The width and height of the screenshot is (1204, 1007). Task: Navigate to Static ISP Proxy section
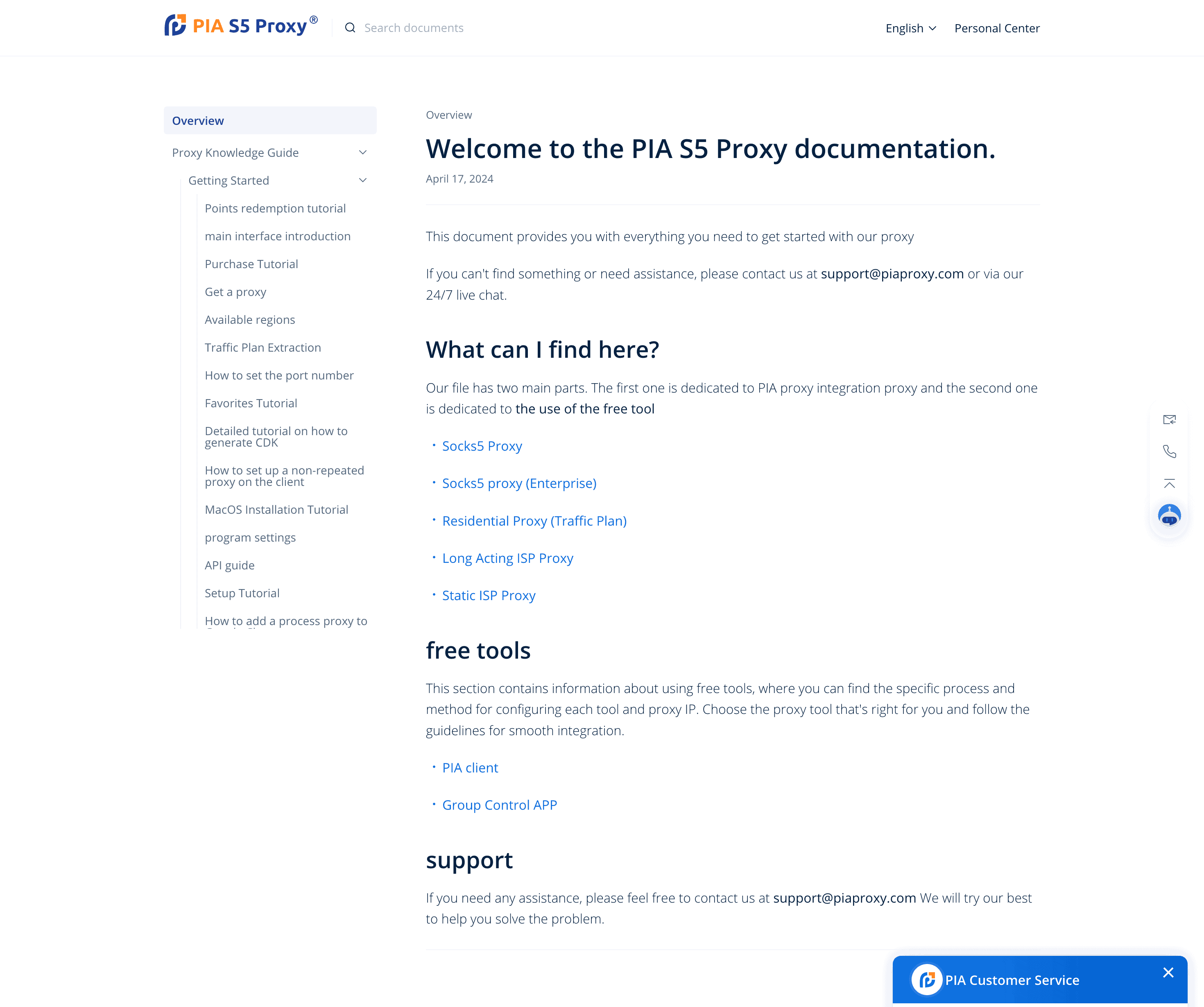[489, 595]
